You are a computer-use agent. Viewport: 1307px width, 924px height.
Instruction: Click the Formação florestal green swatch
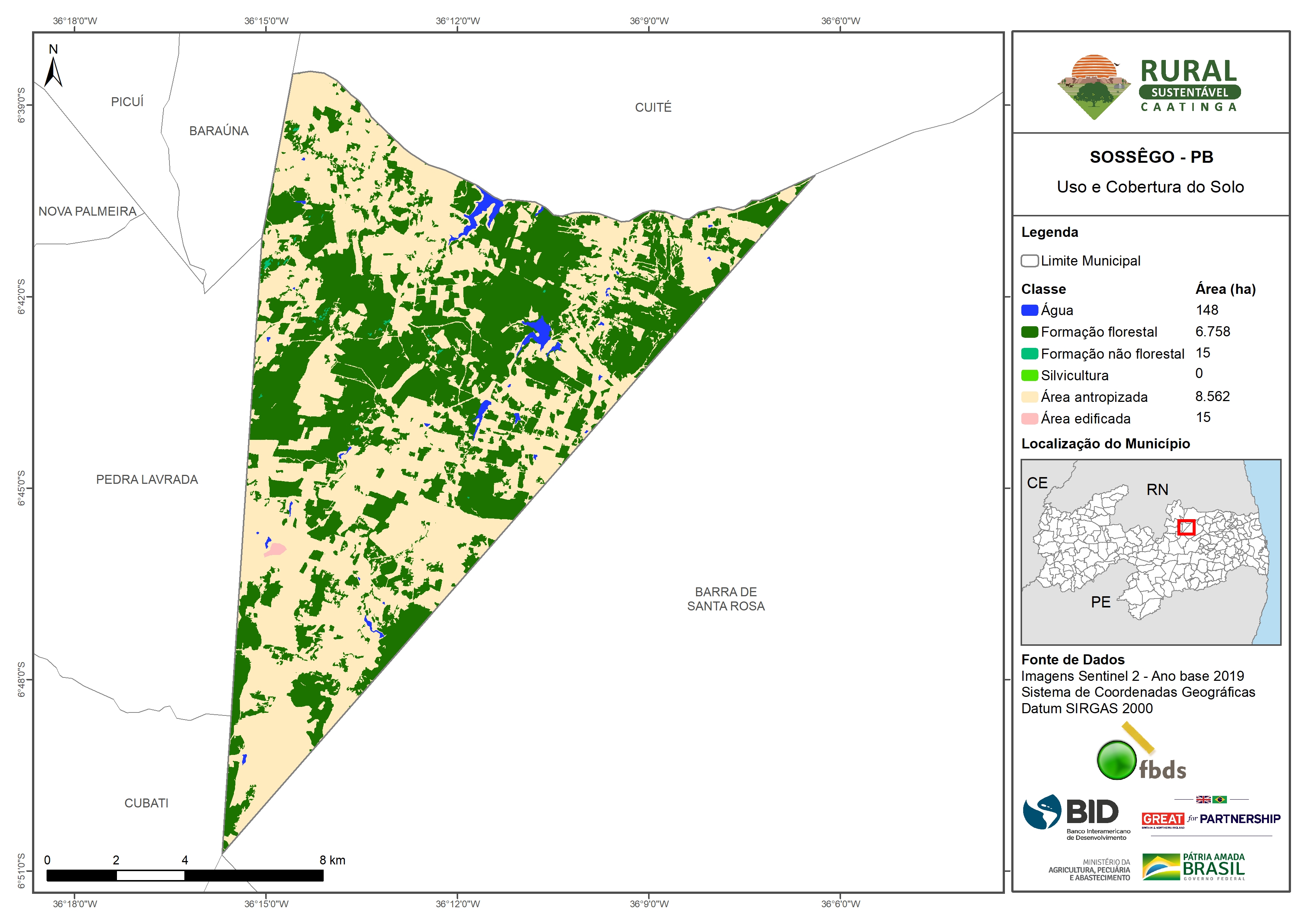[1029, 332]
